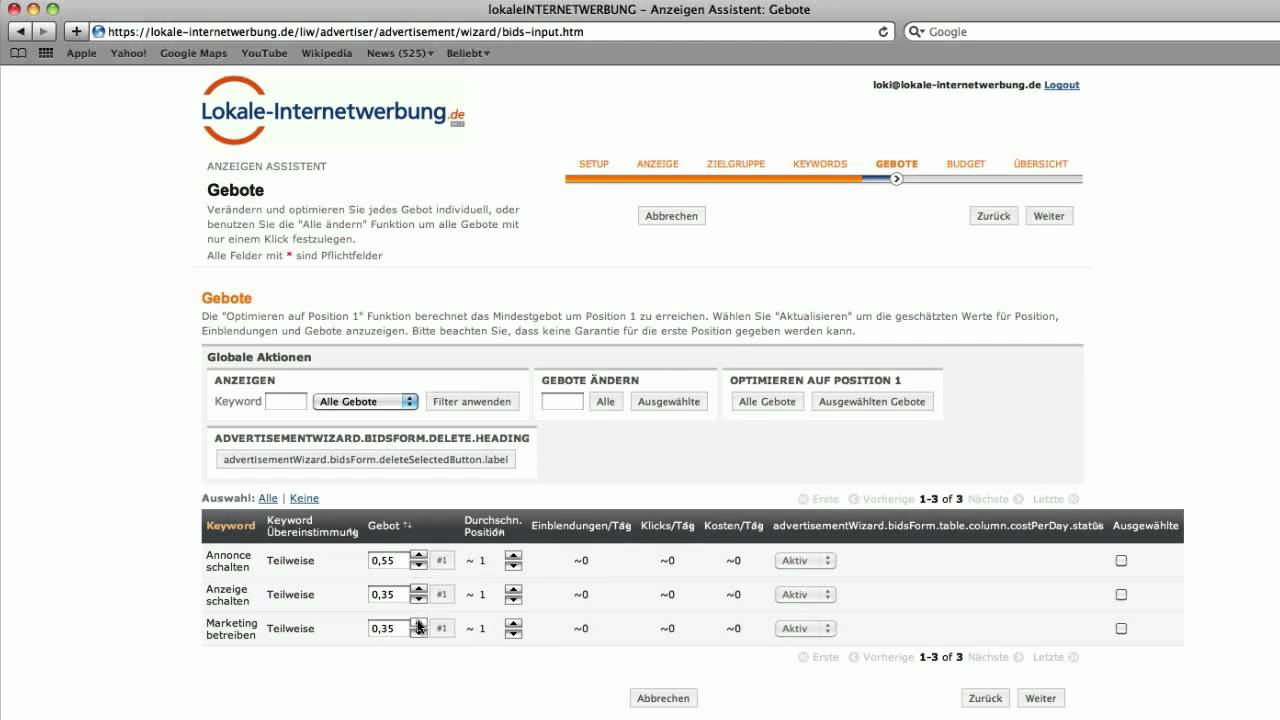Image resolution: width=1280 pixels, height=720 pixels.
Task: Click the bottom Weiter button
Action: pyautogui.click(x=1041, y=698)
